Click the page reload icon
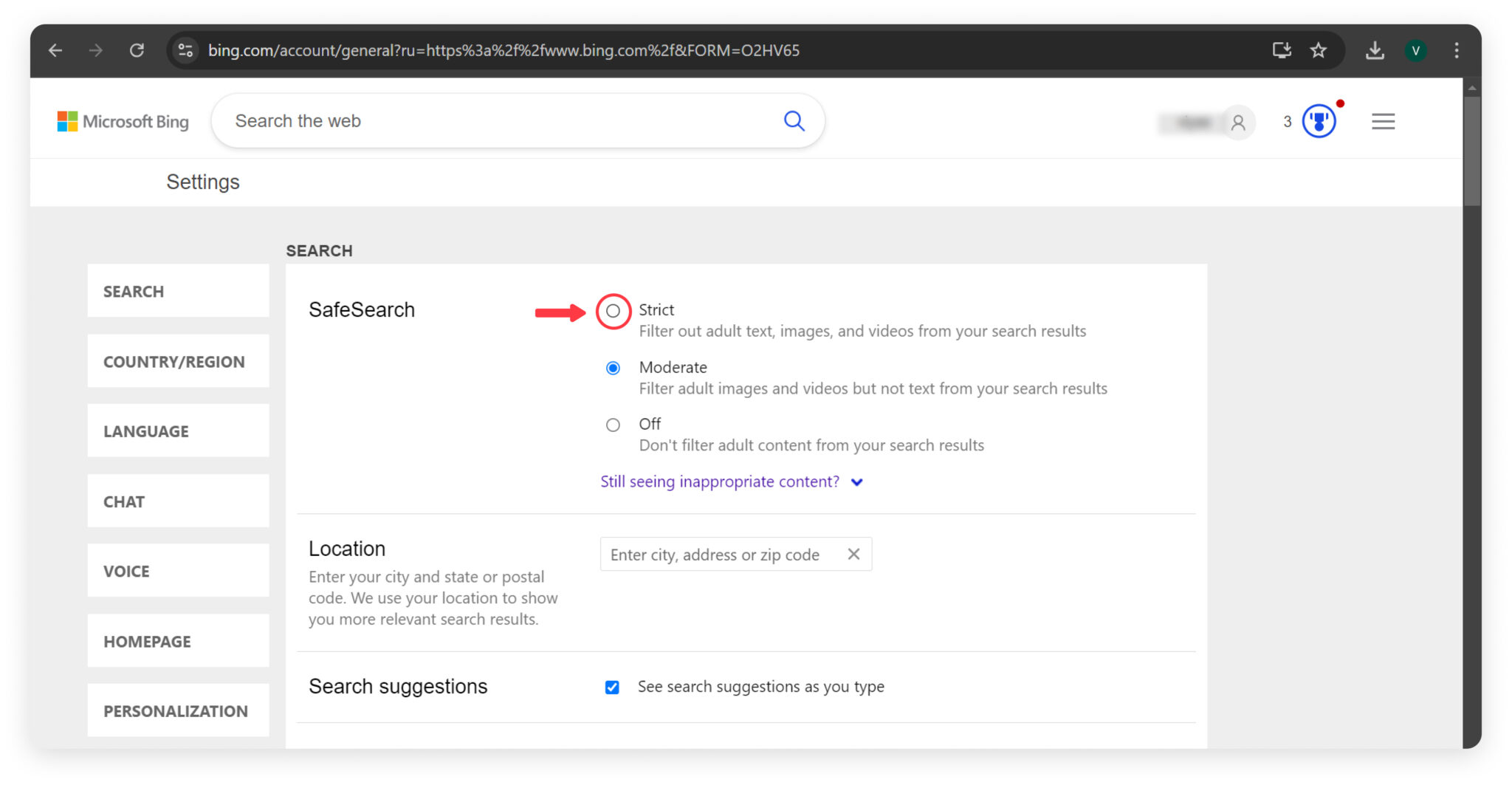This screenshot has width=1512, height=785. pyautogui.click(x=137, y=50)
